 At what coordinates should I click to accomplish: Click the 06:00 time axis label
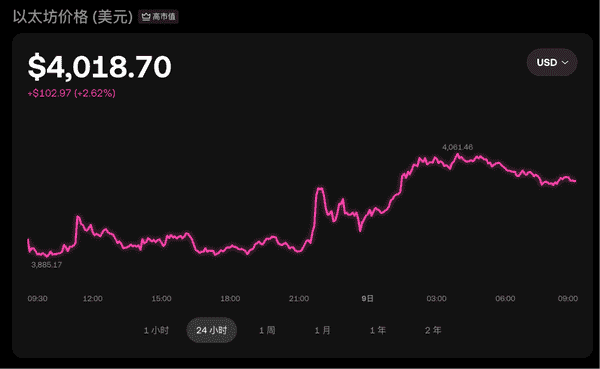[505, 299]
